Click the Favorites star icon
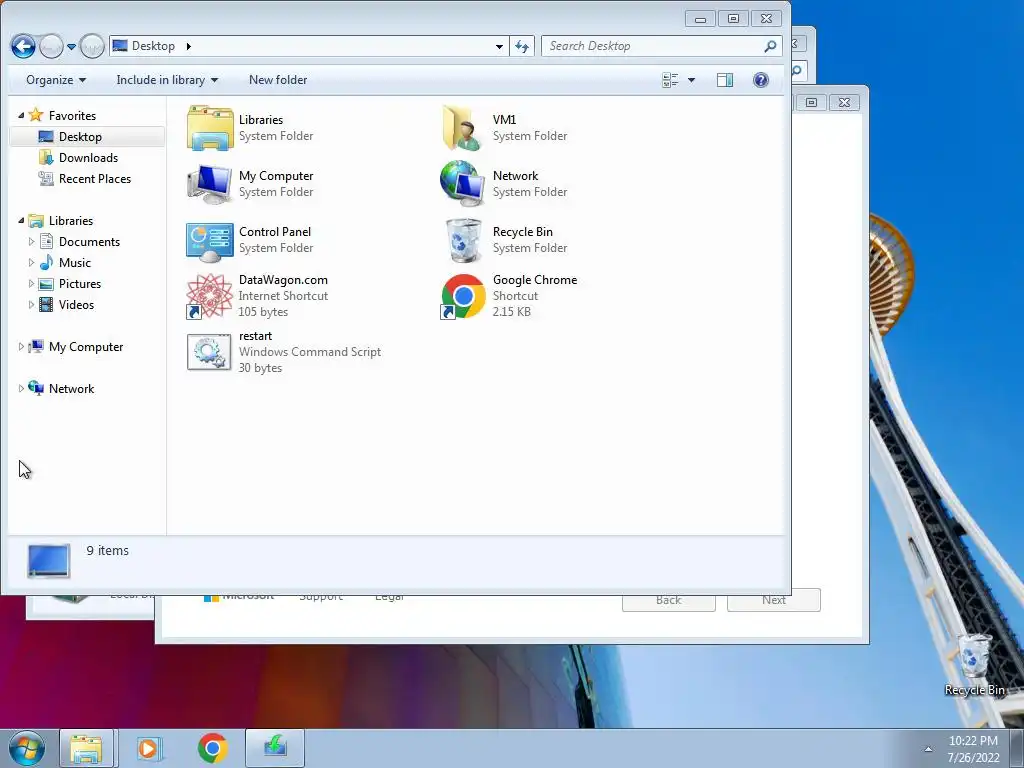The image size is (1024, 768). click(x=37, y=115)
